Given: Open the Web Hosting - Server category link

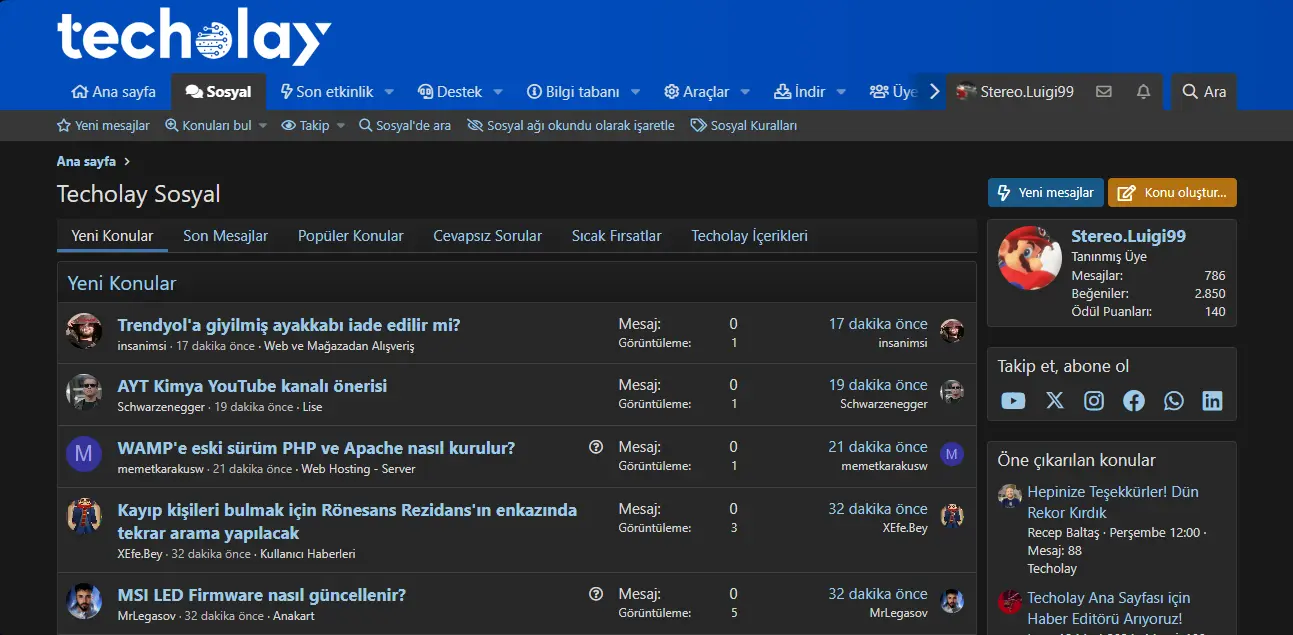Looking at the screenshot, I should (x=358, y=469).
